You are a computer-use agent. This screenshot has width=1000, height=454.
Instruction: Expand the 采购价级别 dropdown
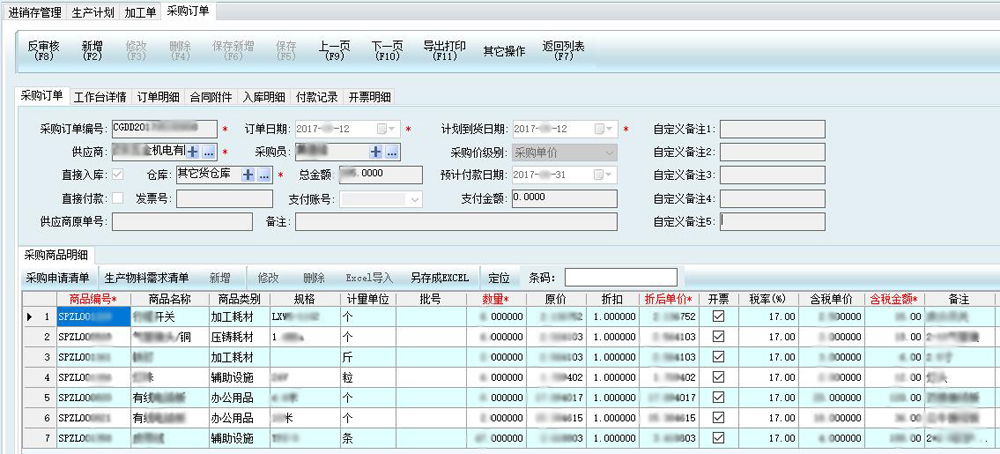point(609,152)
